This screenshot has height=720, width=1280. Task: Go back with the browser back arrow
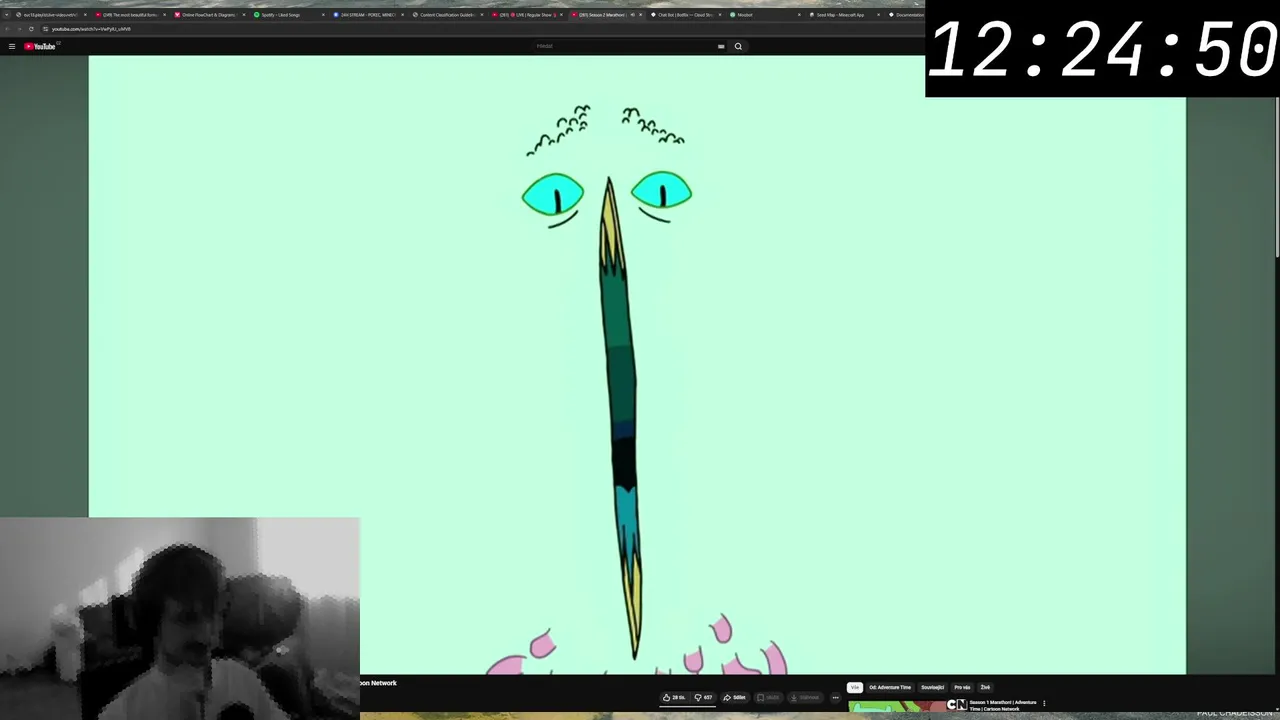[x=9, y=29]
